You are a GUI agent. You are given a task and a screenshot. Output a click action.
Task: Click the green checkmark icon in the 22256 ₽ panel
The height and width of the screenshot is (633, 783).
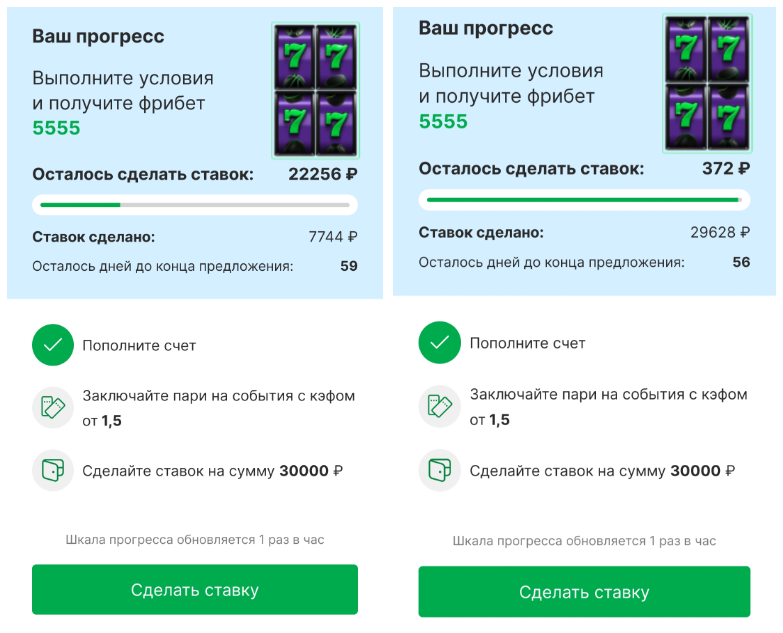[x=53, y=345]
